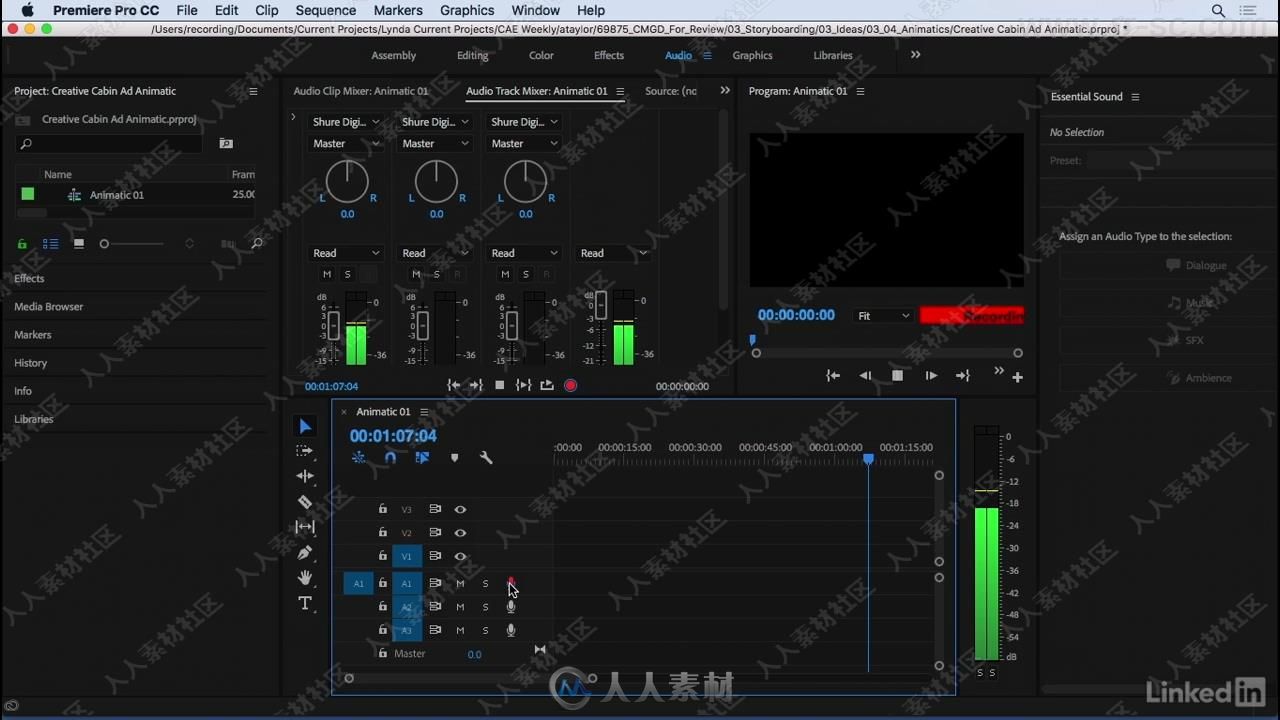Click Go to Out point in Audio Track Mixer
1280x720 pixels.
coord(476,385)
